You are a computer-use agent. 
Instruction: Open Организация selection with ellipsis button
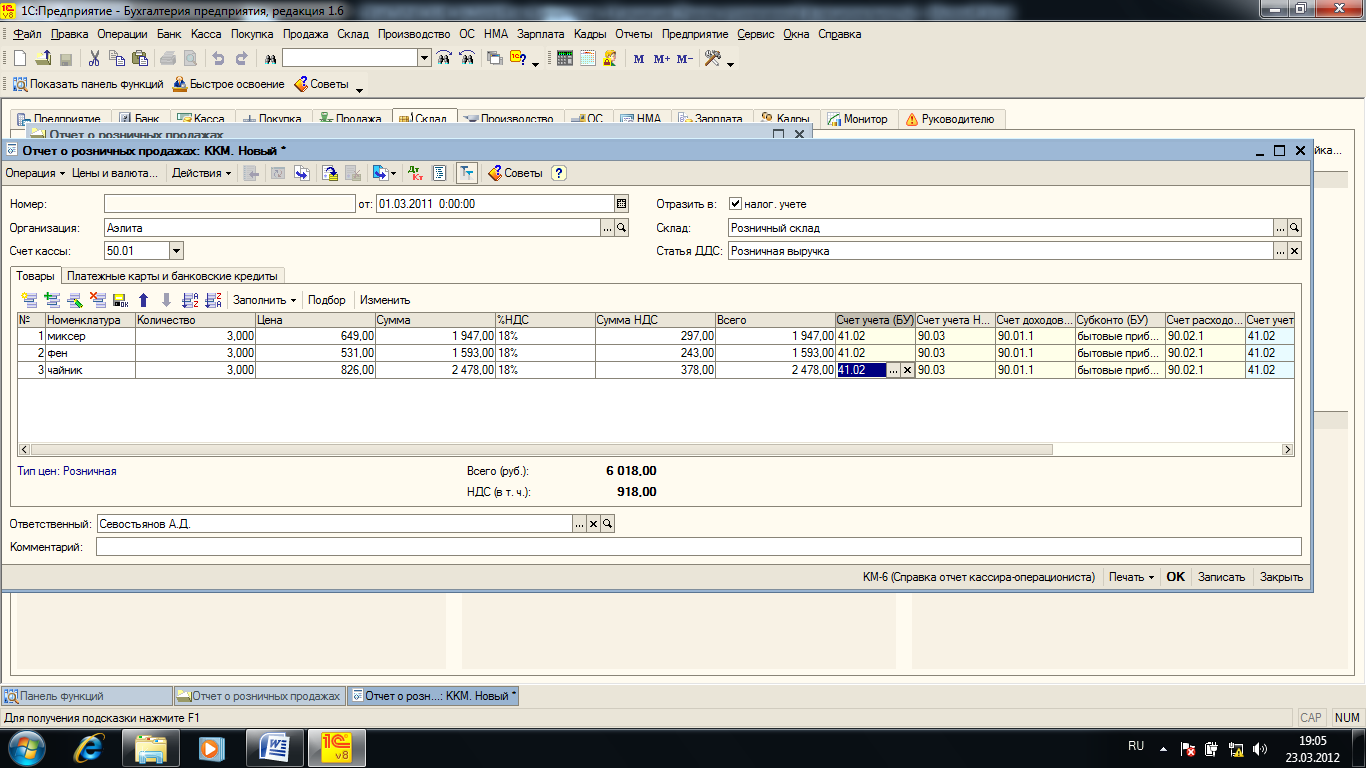[607, 228]
